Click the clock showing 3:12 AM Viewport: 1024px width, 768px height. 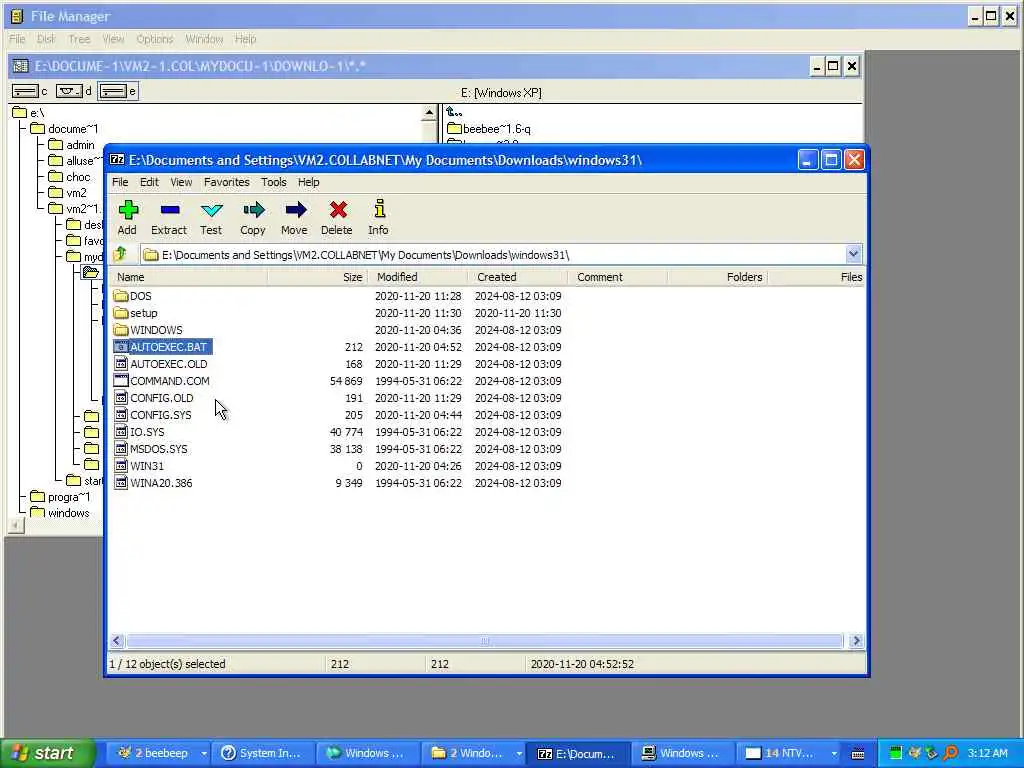(987, 754)
